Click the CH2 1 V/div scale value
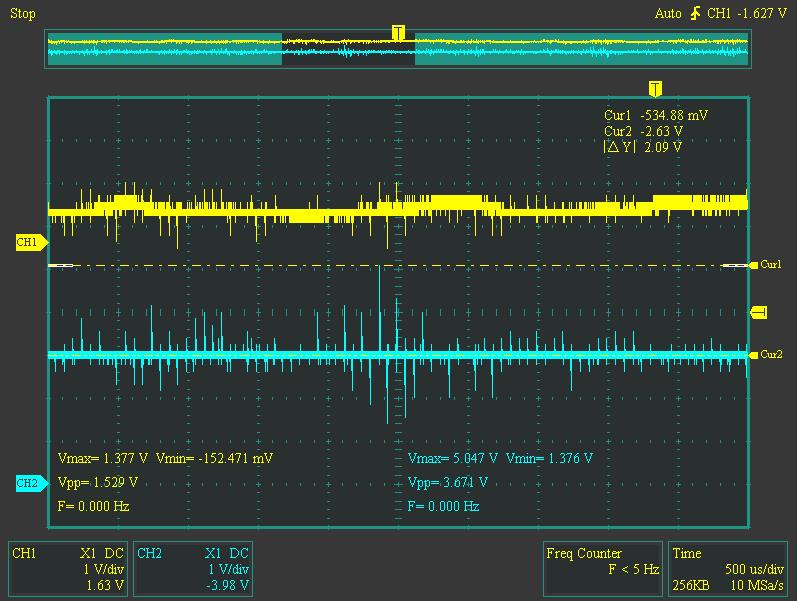The height and width of the screenshot is (601, 797). (228, 569)
